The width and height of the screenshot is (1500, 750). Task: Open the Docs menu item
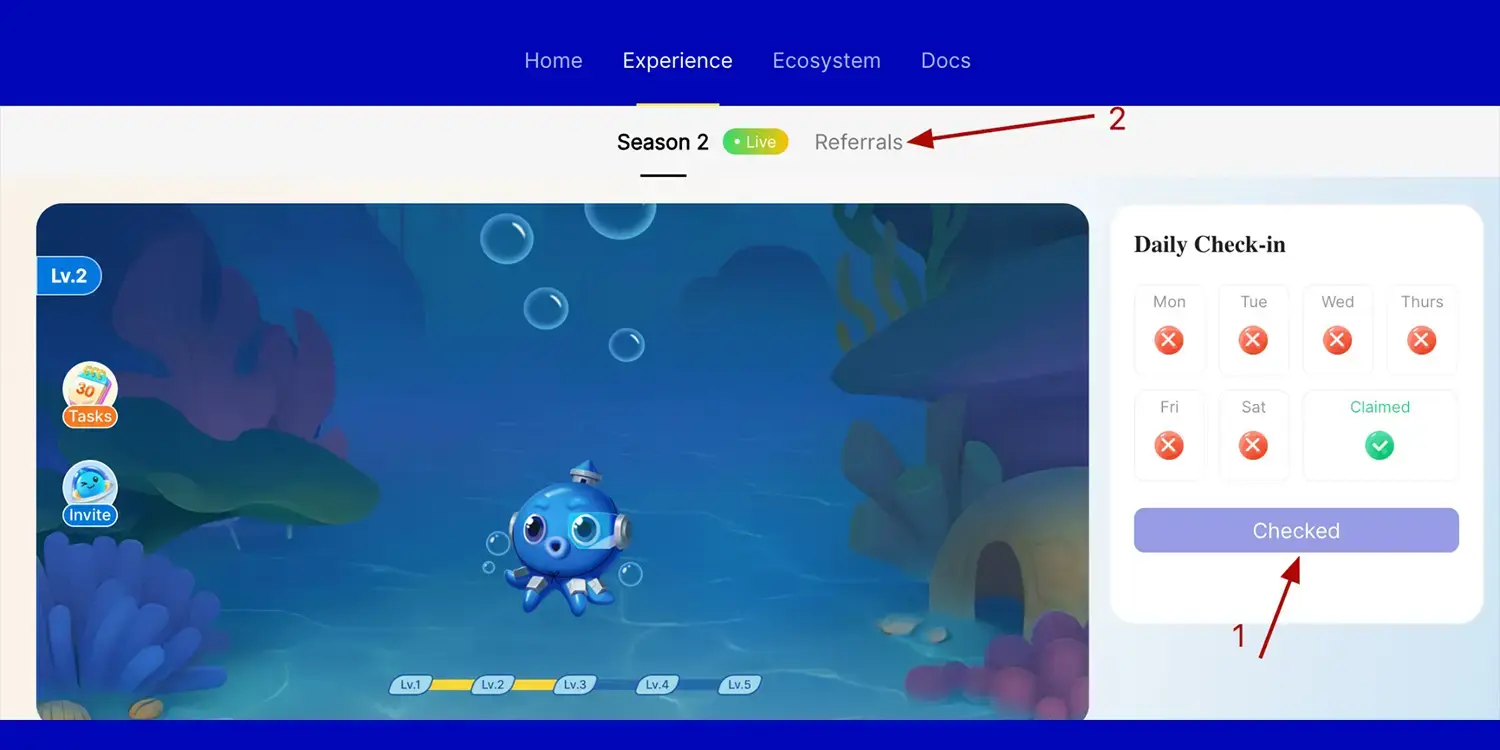tap(946, 61)
